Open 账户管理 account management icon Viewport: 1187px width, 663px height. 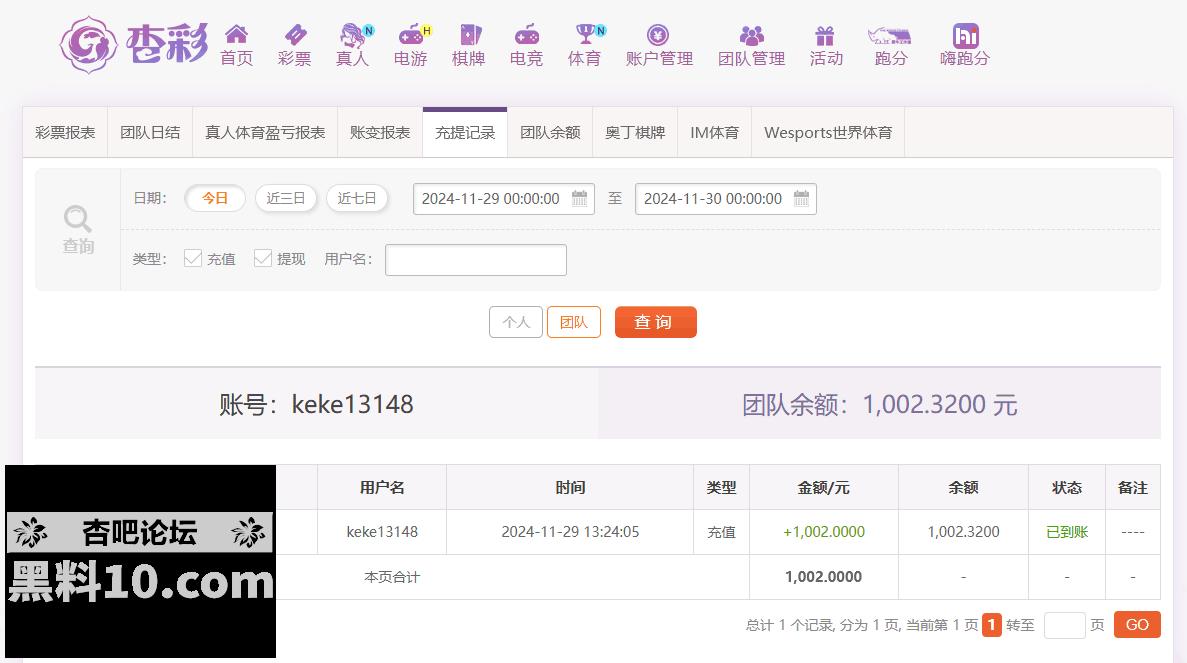(658, 36)
